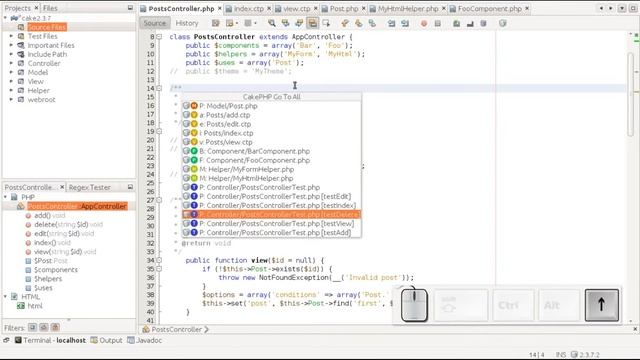The image size is (640, 360).
Task: Open the editor documents list dropdown
Action: coord(622,8)
